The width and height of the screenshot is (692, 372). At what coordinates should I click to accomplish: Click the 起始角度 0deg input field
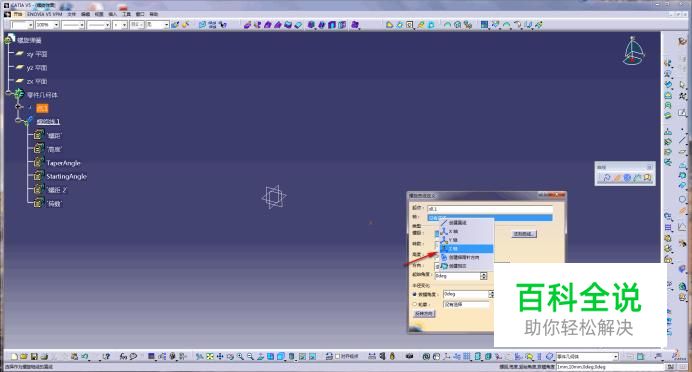(x=457, y=276)
